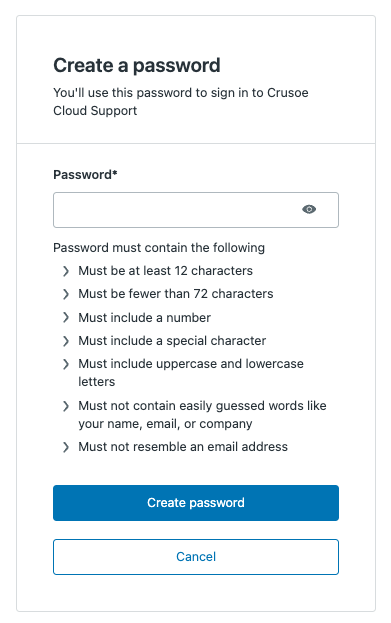Click chevron beside uppercase and lowercase letters rule
The width and height of the screenshot is (391, 623).
(66, 364)
